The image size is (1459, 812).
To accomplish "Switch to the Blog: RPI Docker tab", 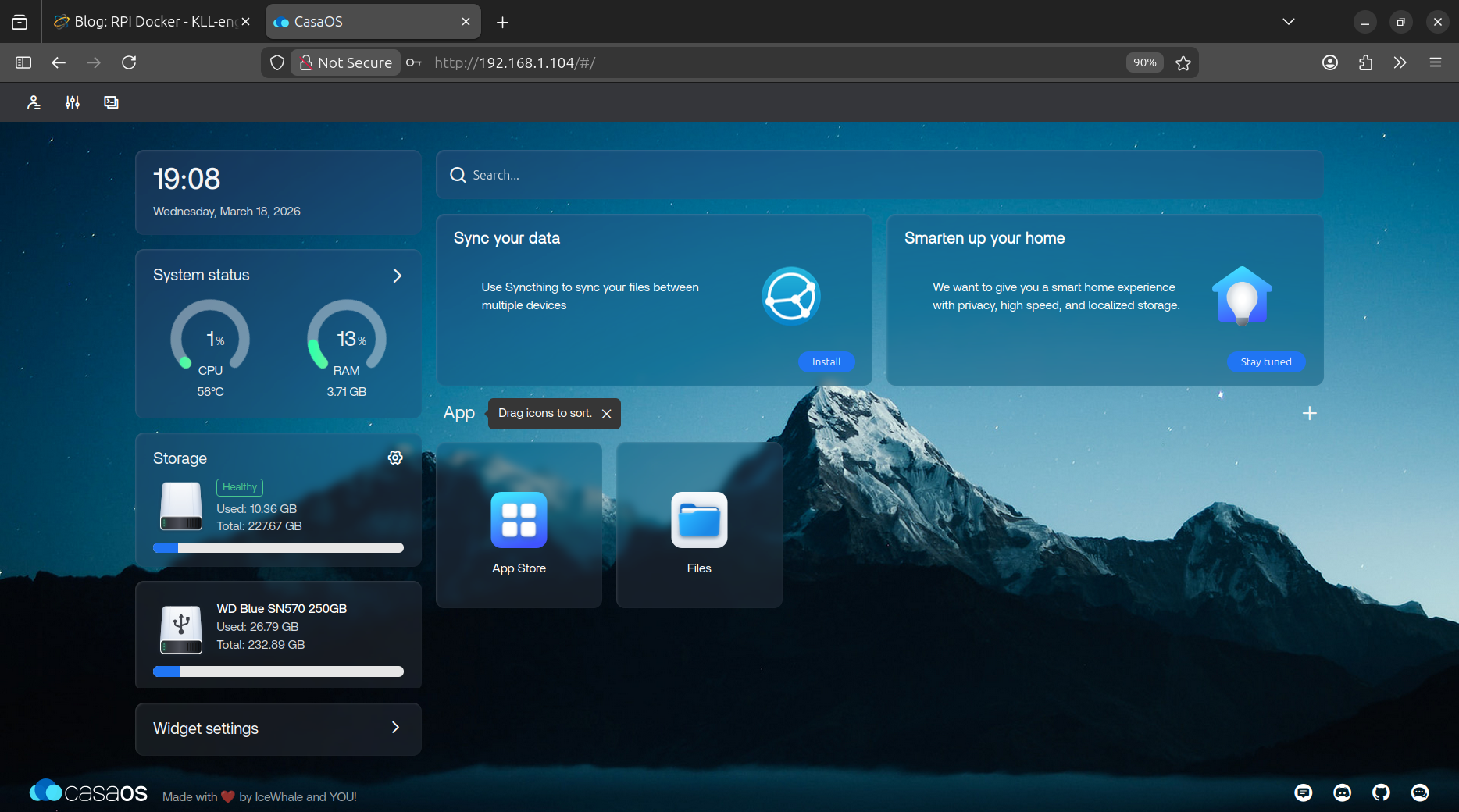I will coord(148,22).
